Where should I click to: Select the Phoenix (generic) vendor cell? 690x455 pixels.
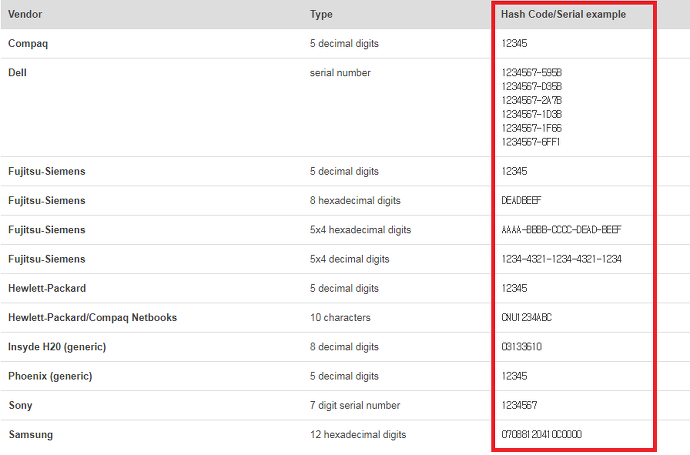point(50,376)
